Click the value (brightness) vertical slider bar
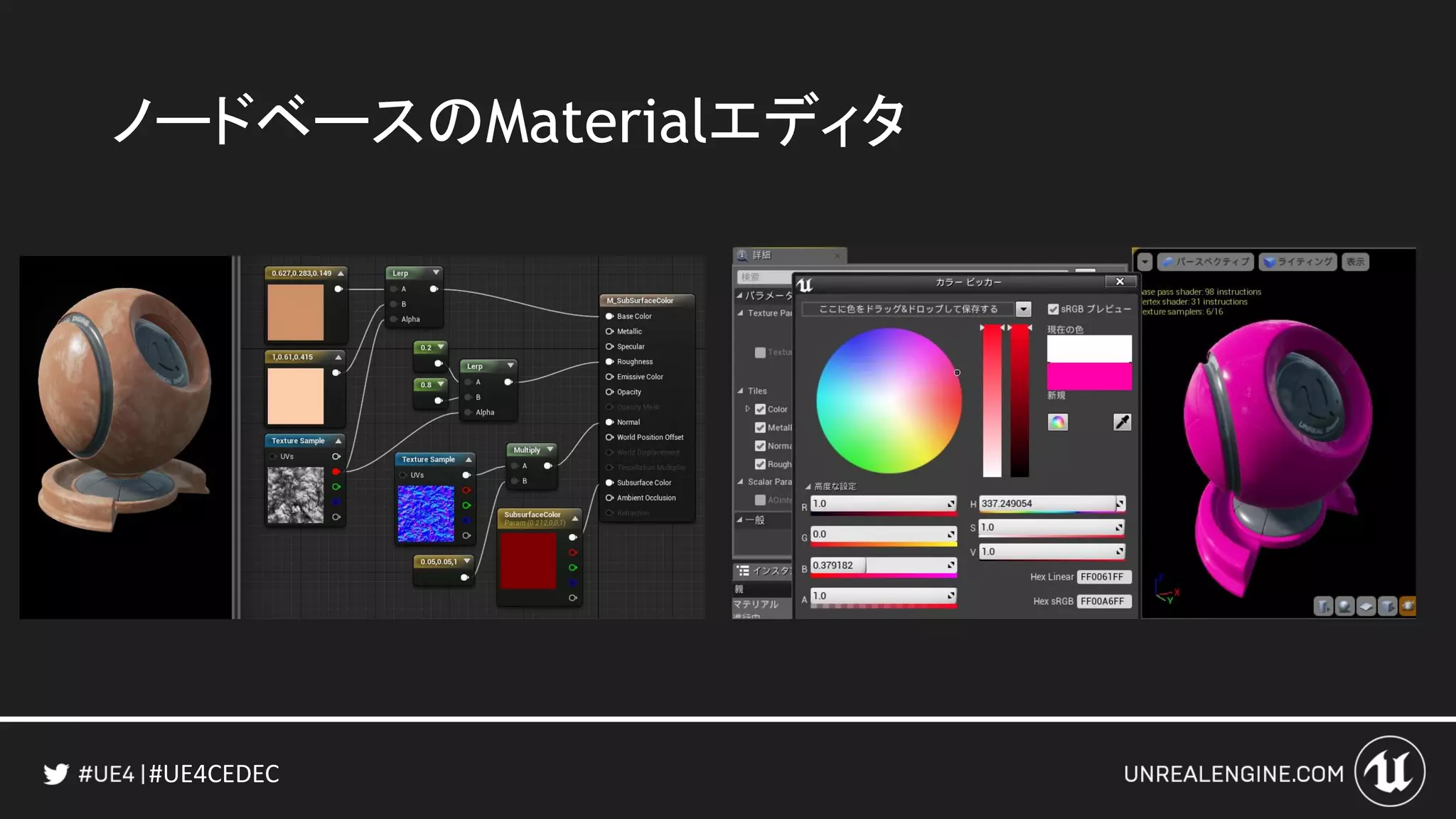The width and height of the screenshot is (1456, 819). [1020, 402]
